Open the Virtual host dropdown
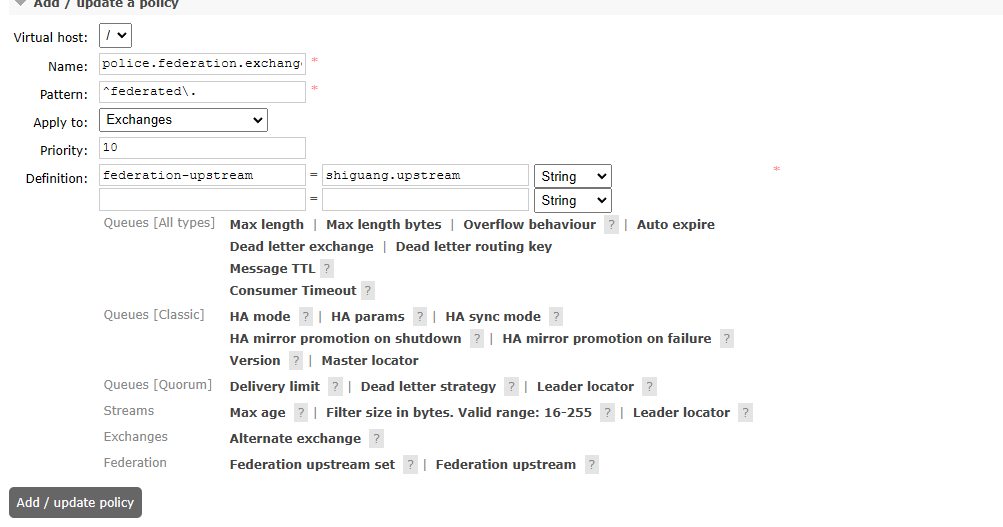The width and height of the screenshot is (1003, 527). pyautogui.click(x=115, y=36)
